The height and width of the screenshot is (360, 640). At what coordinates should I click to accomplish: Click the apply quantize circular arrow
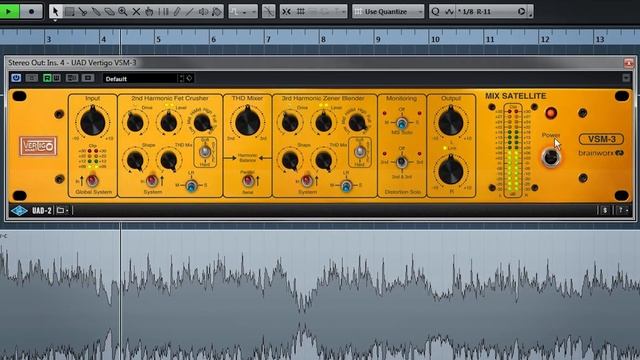(x=522, y=12)
